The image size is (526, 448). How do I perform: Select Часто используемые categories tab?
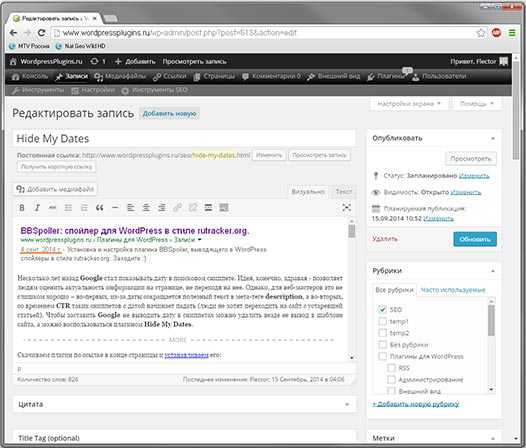coord(453,290)
